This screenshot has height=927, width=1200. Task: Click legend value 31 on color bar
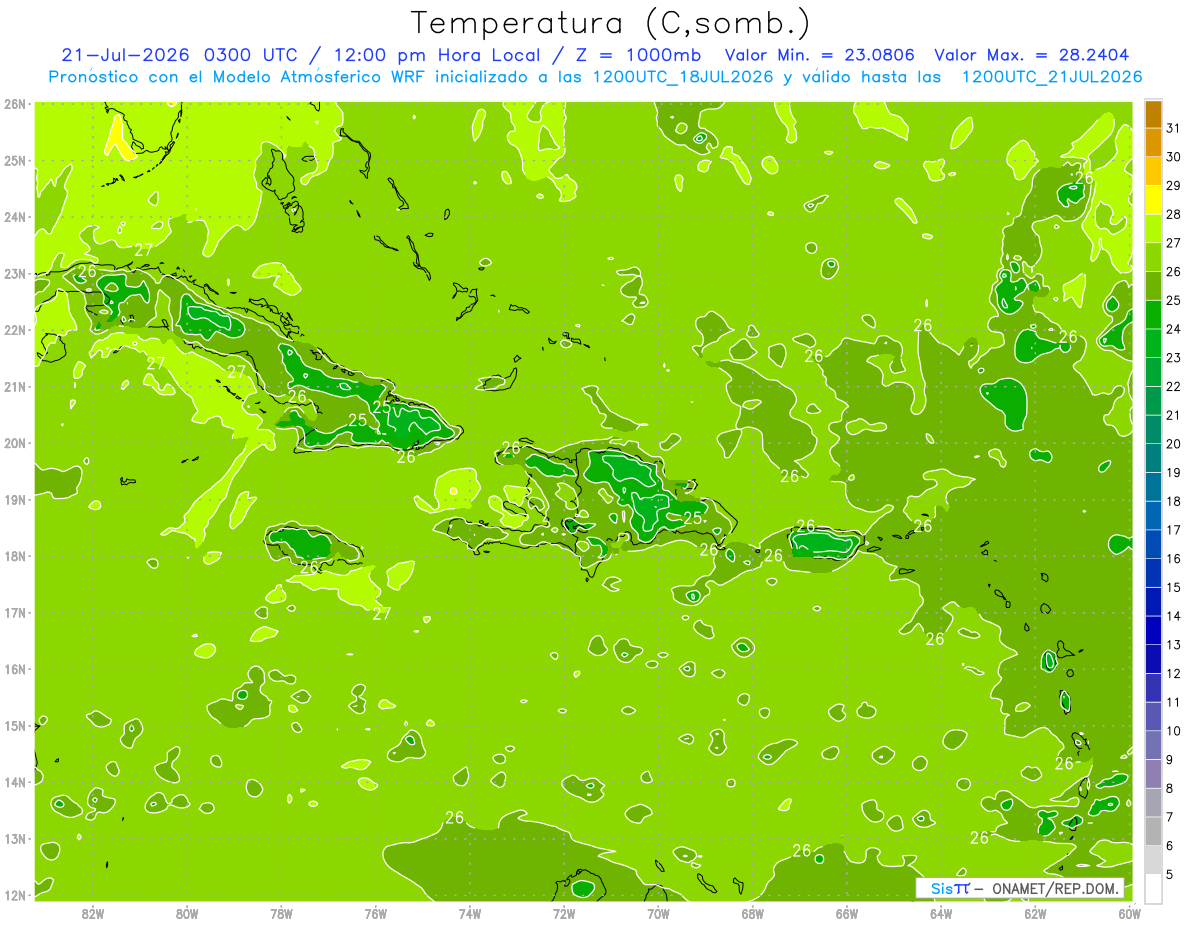tap(1174, 128)
